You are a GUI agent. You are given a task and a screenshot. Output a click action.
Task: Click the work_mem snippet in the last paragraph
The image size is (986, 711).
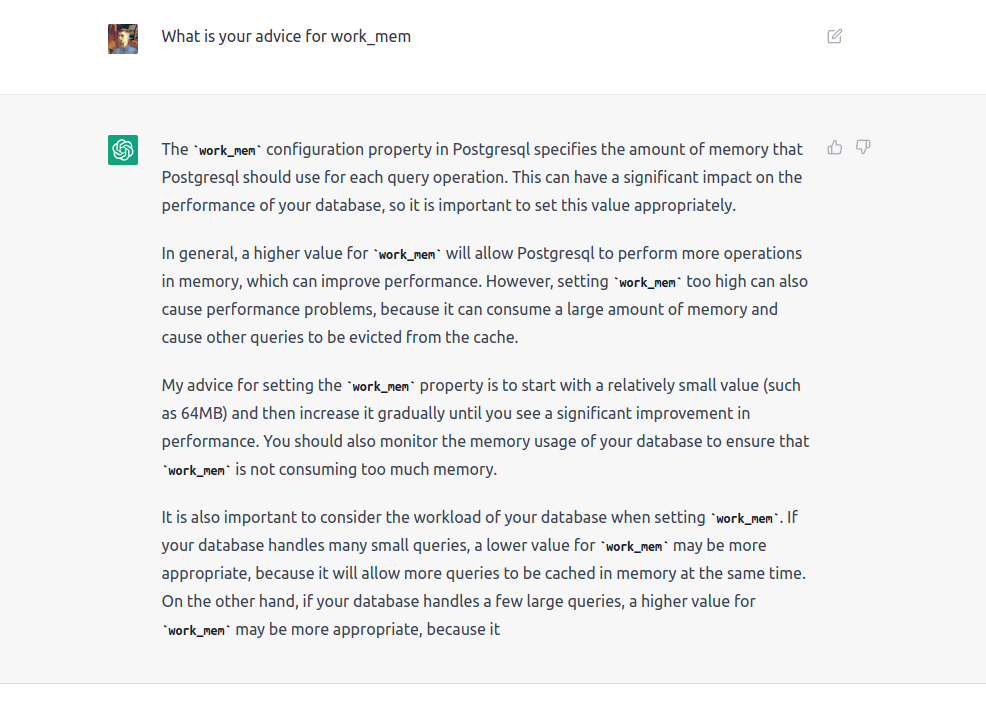(x=196, y=630)
